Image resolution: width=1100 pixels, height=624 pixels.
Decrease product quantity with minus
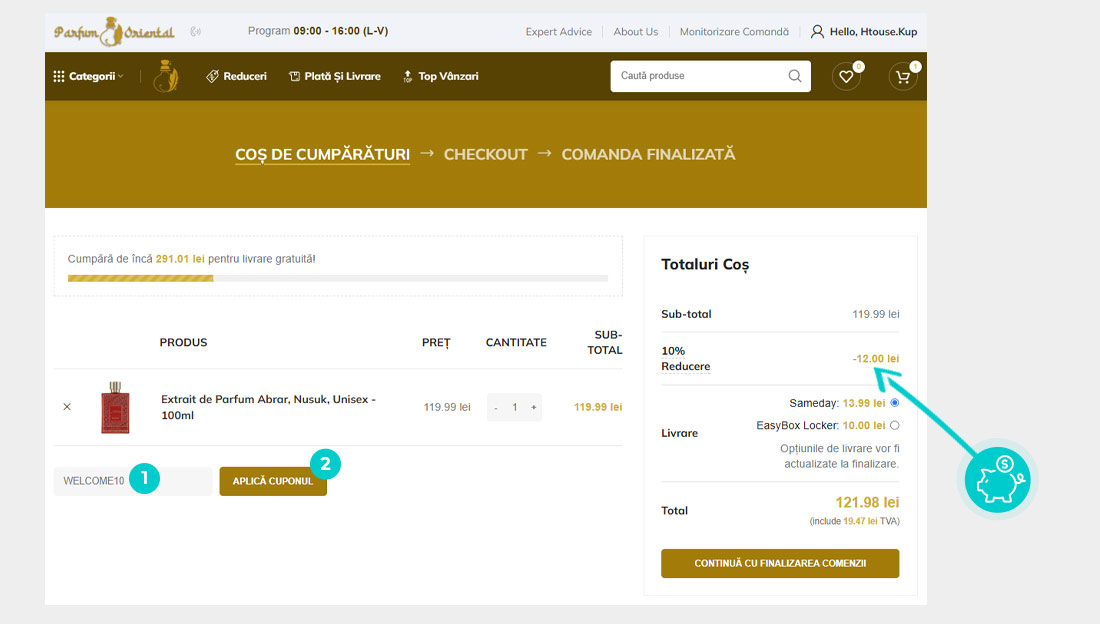[x=496, y=408]
